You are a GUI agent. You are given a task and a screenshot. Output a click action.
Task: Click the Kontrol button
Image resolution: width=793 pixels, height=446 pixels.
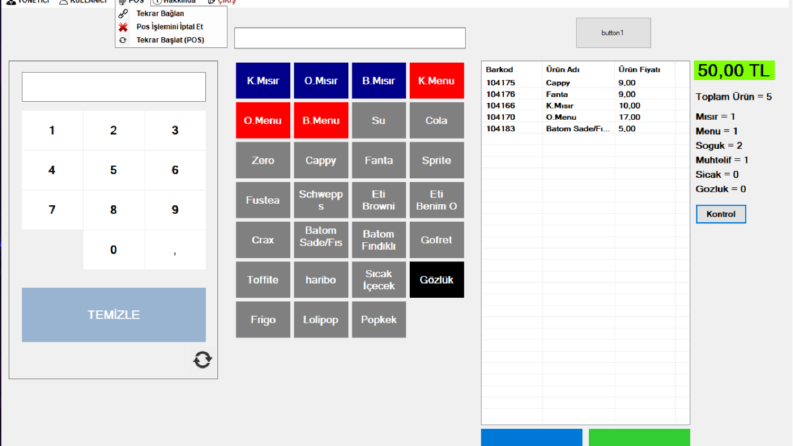(x=721, y=214)
